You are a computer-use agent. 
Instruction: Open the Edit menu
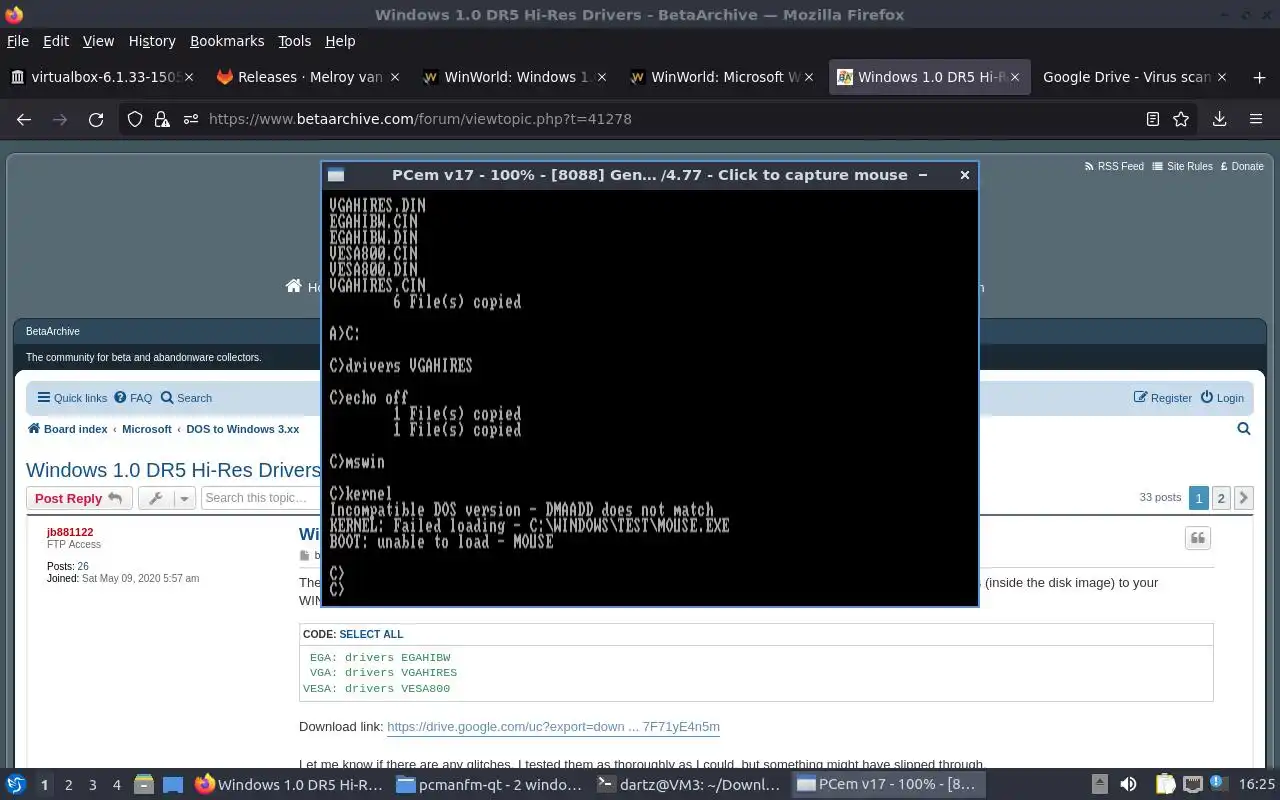56,41
